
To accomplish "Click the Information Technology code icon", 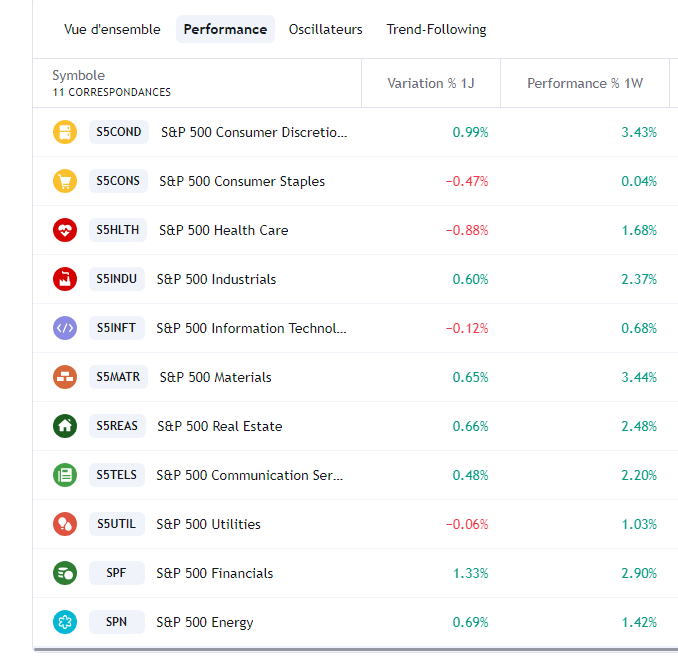I will tap(64, 328).
